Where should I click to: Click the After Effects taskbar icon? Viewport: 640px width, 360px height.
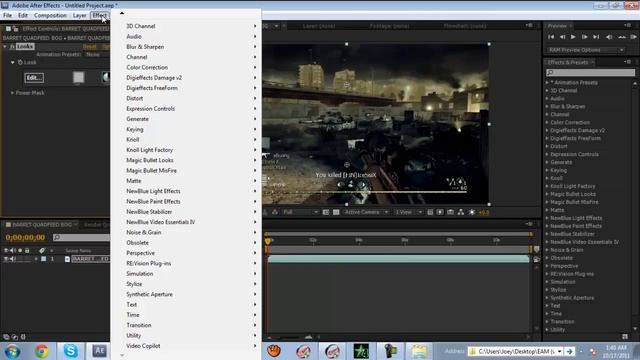(99, 351)
